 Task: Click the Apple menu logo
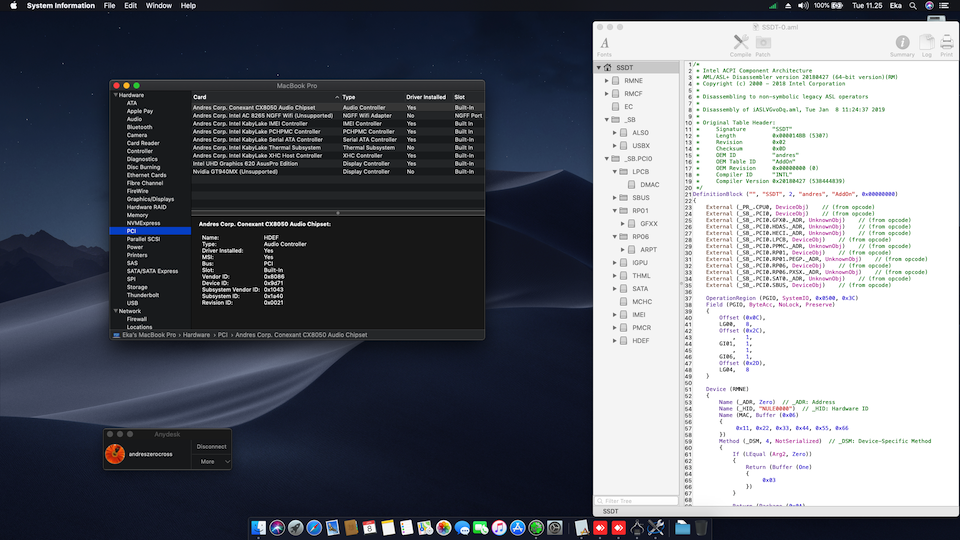[13, 6]
